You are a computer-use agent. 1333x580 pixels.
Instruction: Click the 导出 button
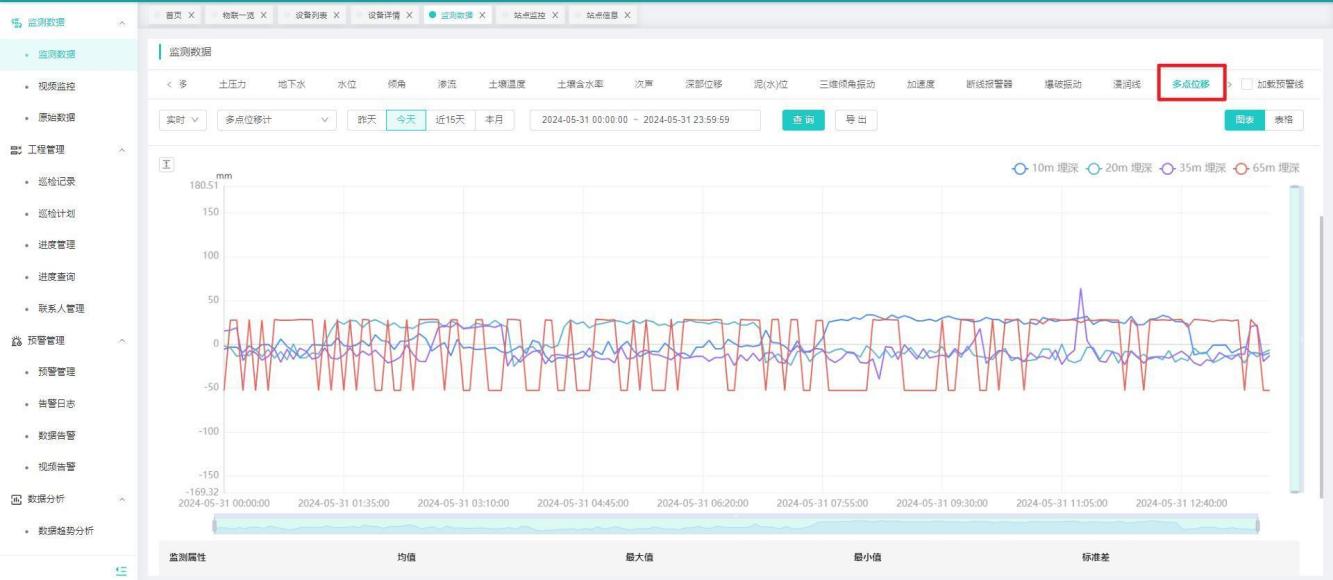point(856,120)
